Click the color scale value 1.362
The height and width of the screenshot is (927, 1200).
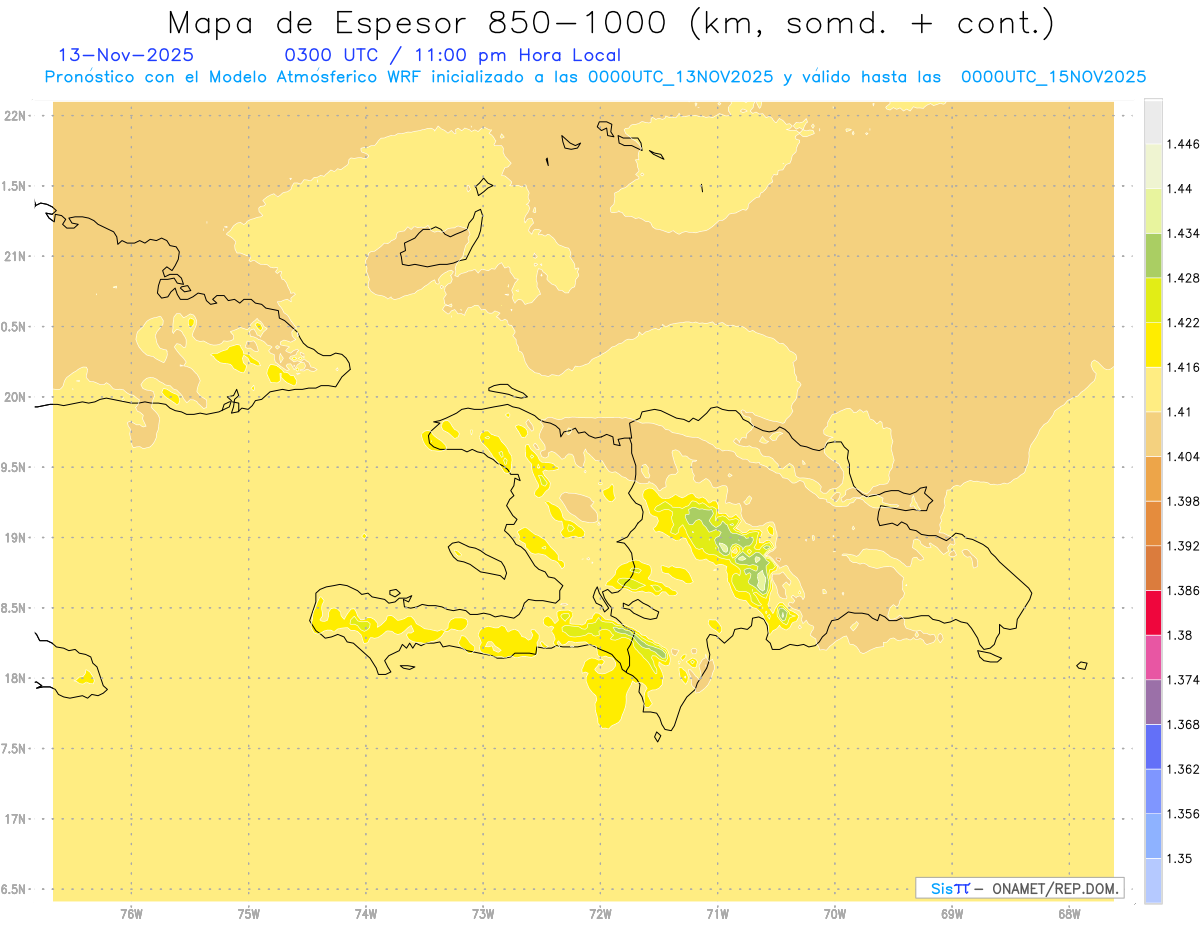pyautogui.click(x=1183, y=770)
